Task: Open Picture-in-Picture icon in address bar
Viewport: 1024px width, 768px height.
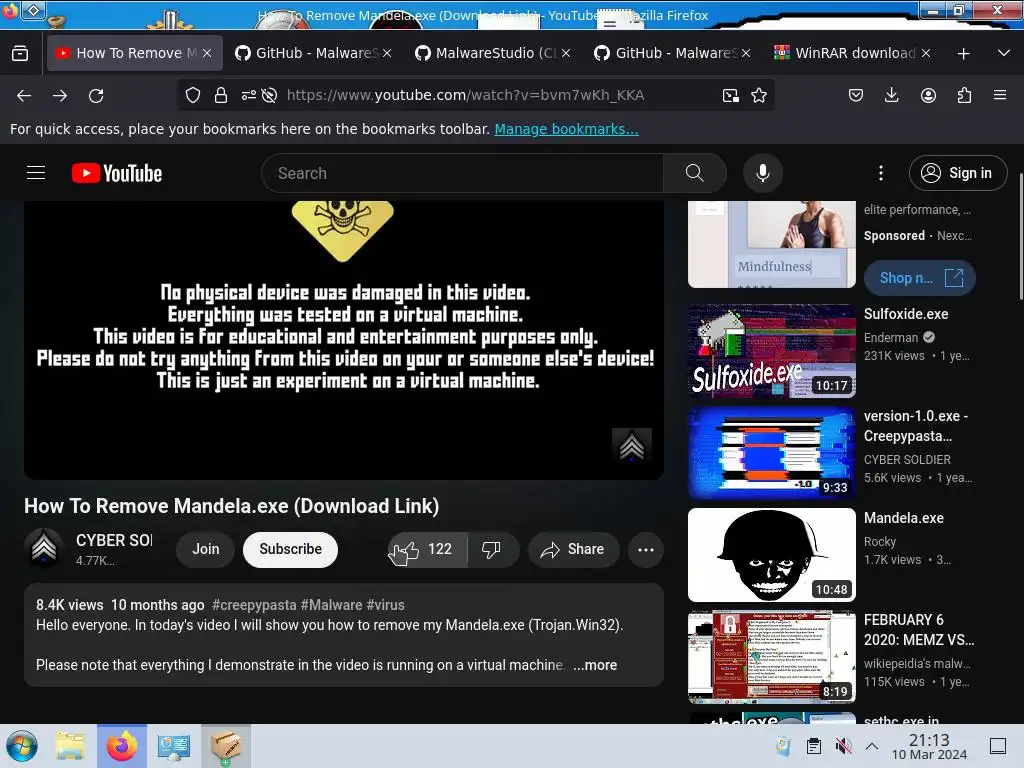Action: (731, 95)
